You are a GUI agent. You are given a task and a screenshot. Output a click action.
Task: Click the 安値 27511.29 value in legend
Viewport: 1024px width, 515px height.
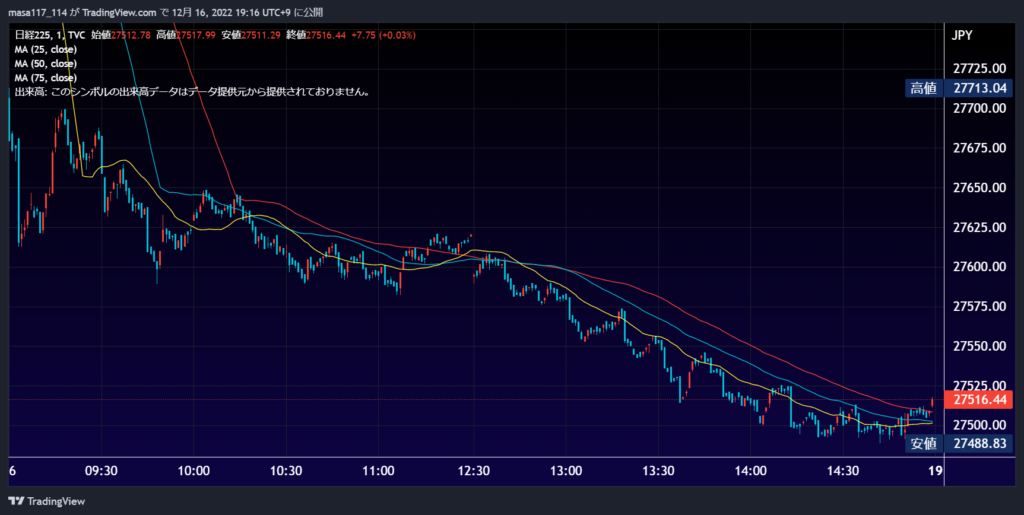[251, 35]
